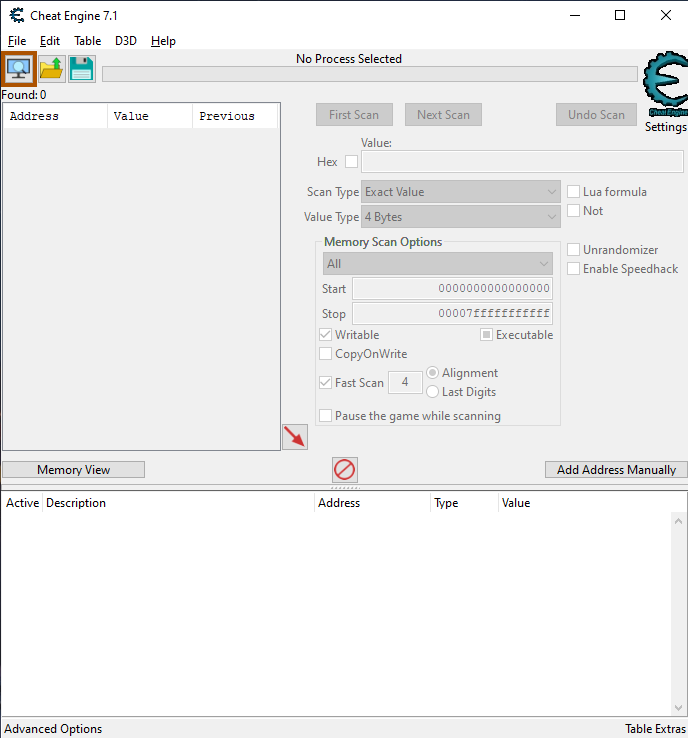Click the Stop address field
Viewport: 688px width, 738px height.
452,313
